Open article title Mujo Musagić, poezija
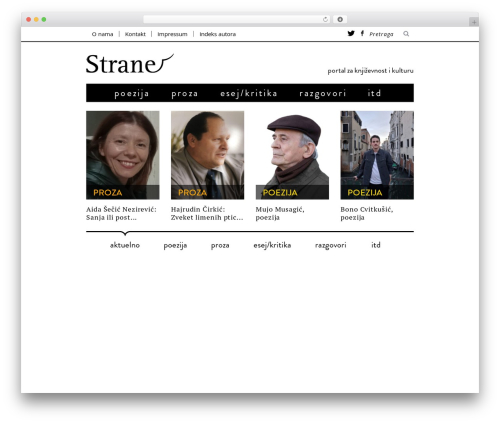Viewport: 500px width, 423px height. [280, 213]
